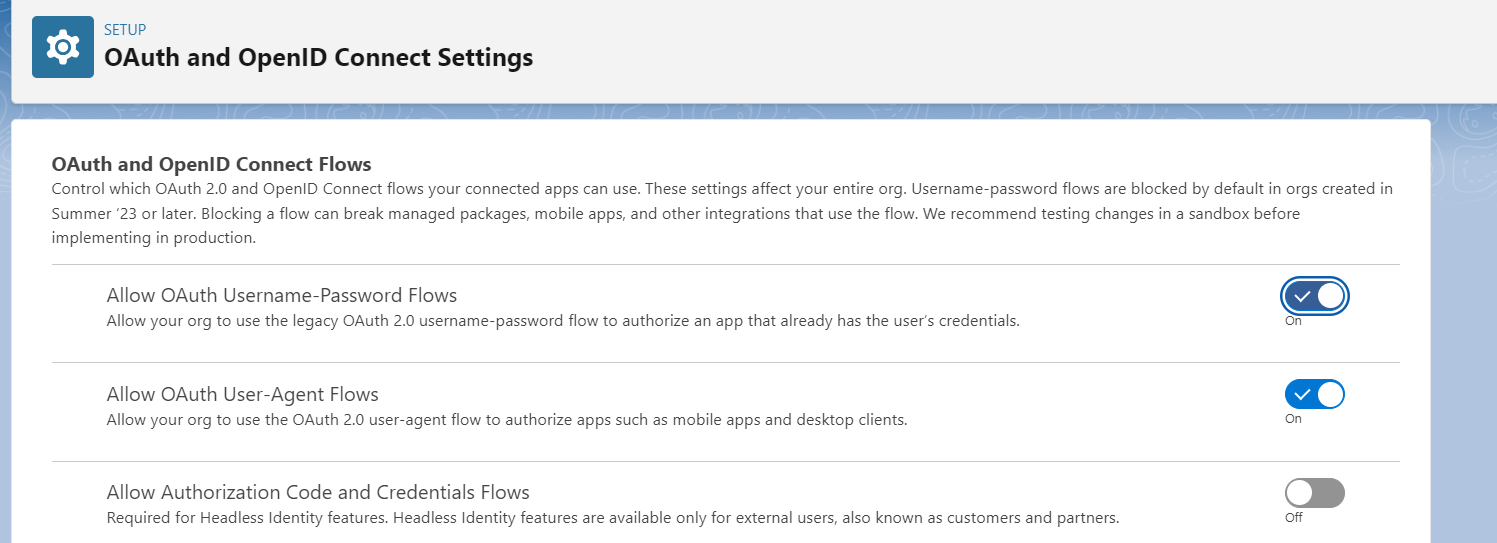Screen dimensions: 1497x543
Task: Turn off Allow OAuth User-Agent Flows
Action: click(1315, 394)
